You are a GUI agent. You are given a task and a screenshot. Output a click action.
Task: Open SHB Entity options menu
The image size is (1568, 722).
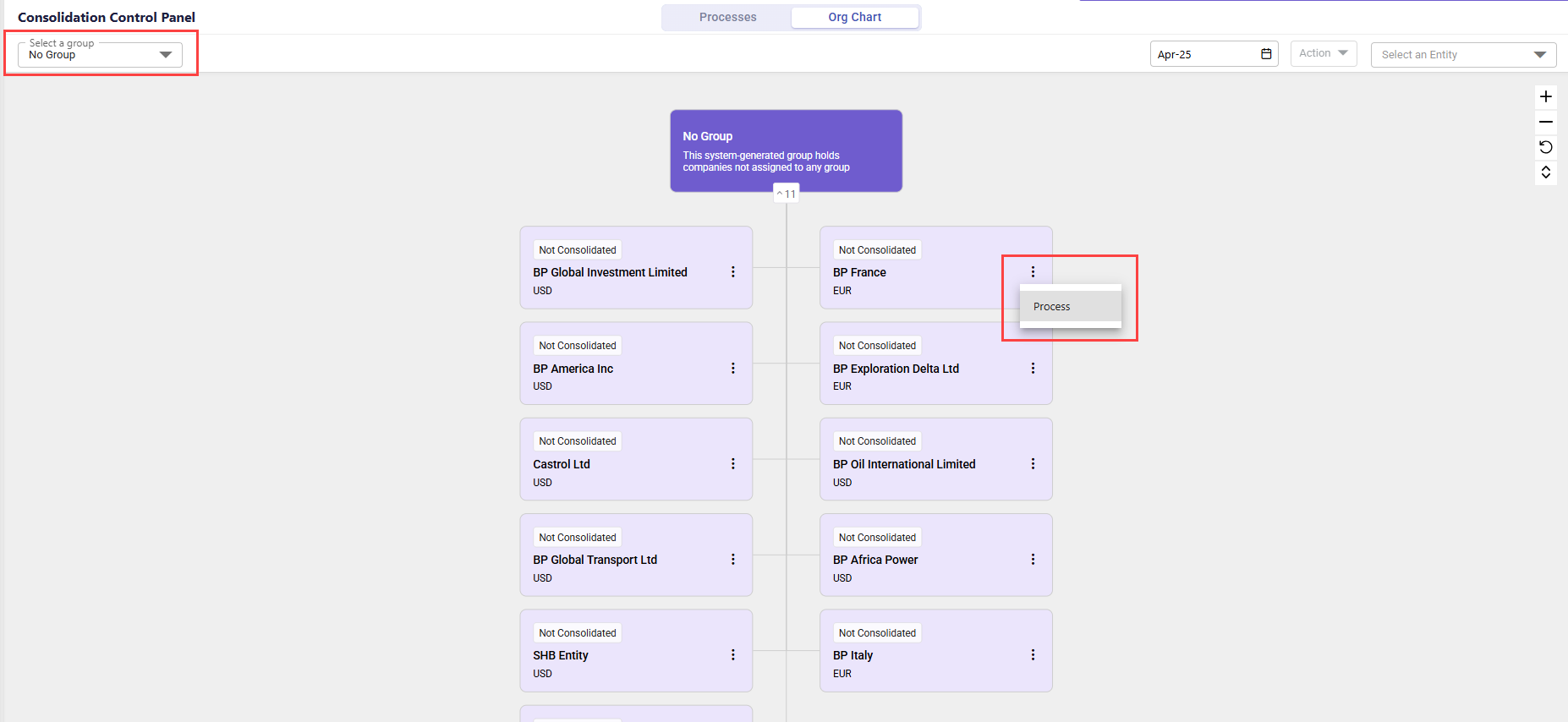[x=732, y=655]
